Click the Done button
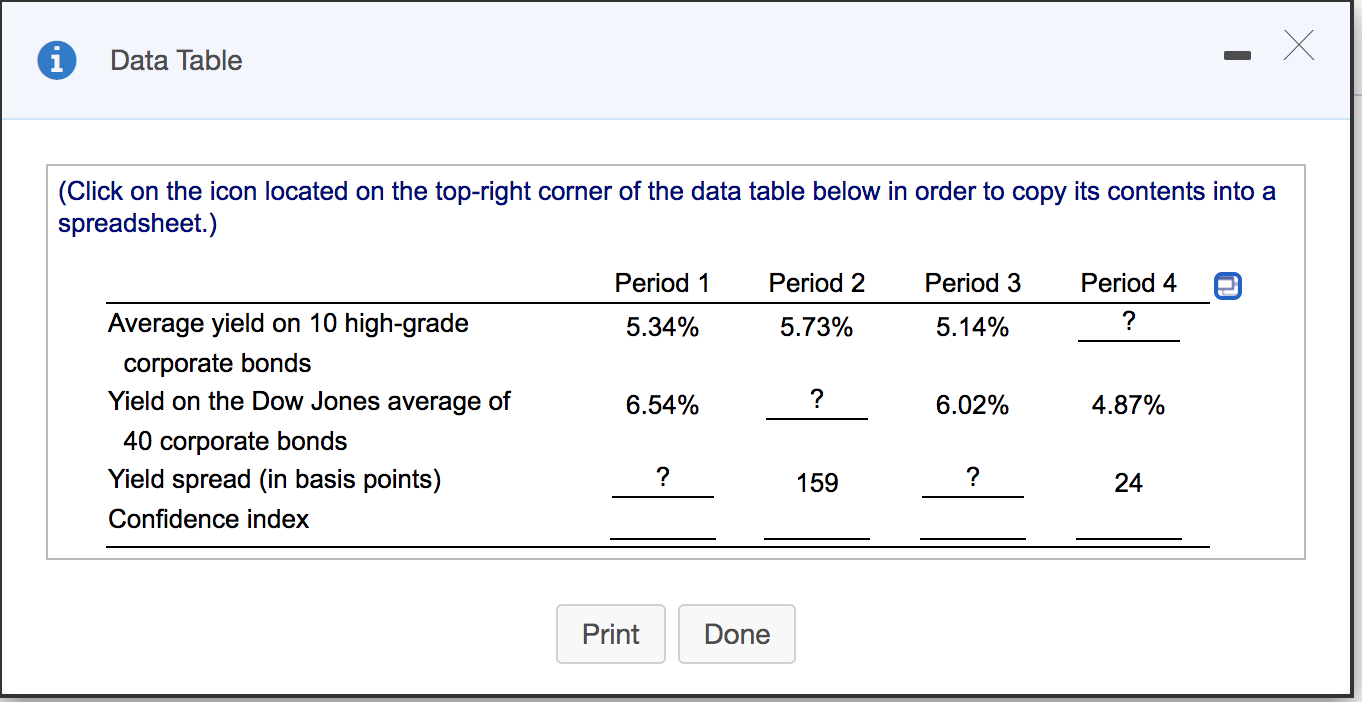Screen dimensions: 1362x702 736,634
